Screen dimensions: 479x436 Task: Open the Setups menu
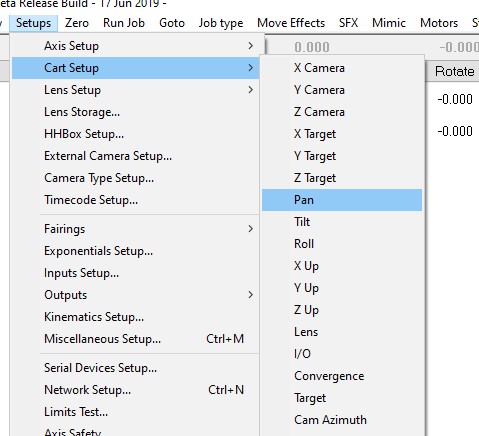point(34,23)
